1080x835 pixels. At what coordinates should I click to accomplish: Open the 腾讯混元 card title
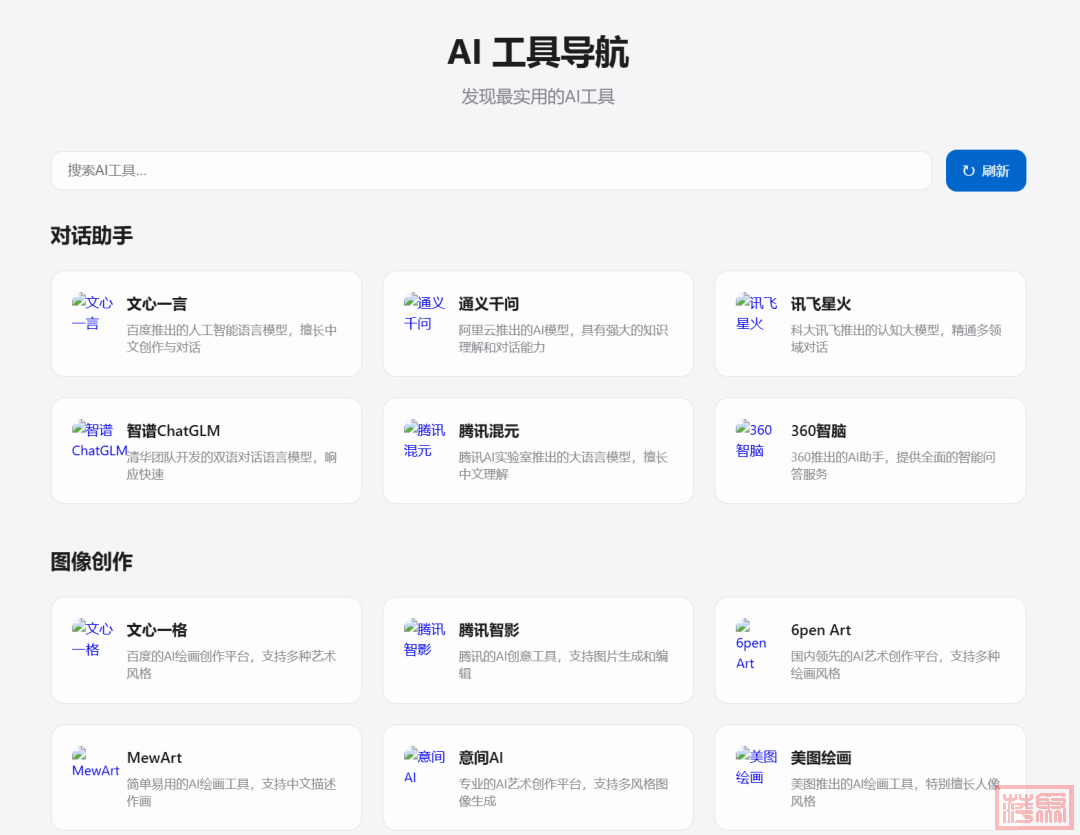coord(488,431)
